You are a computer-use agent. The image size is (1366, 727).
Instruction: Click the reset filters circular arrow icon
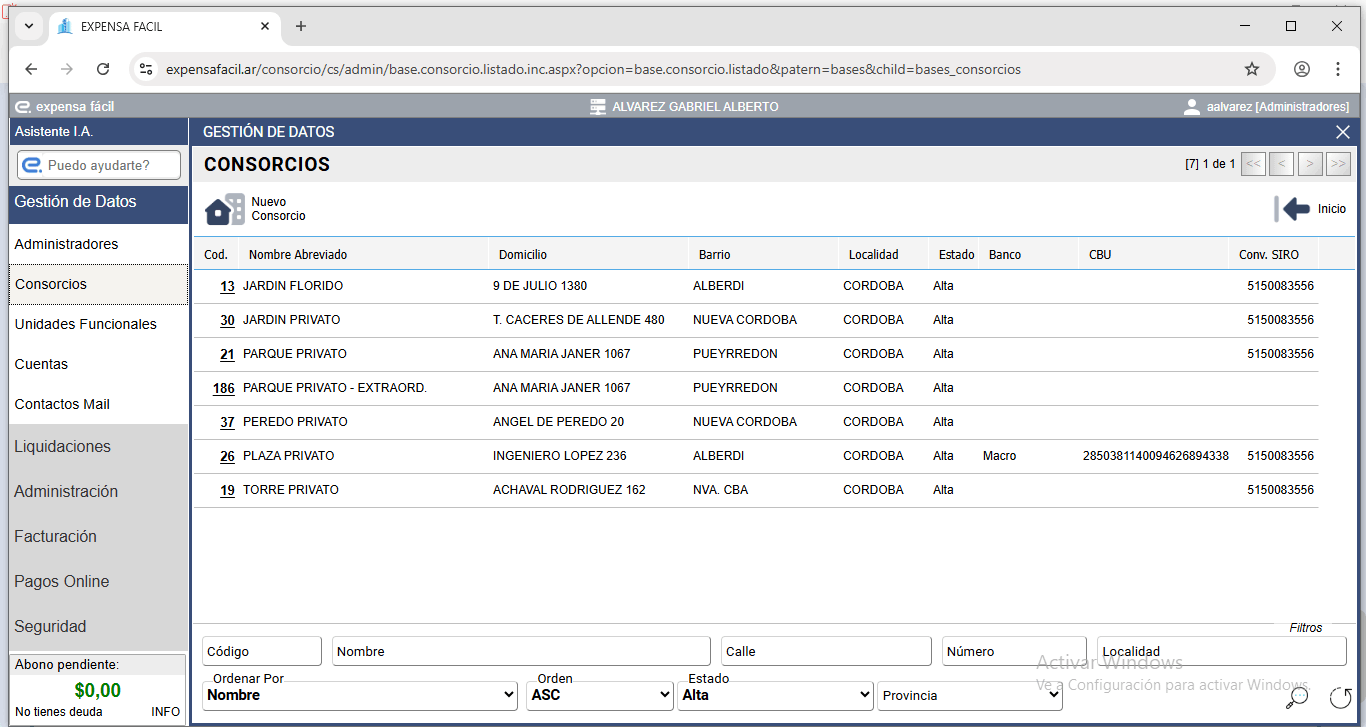coord(1340,697)
